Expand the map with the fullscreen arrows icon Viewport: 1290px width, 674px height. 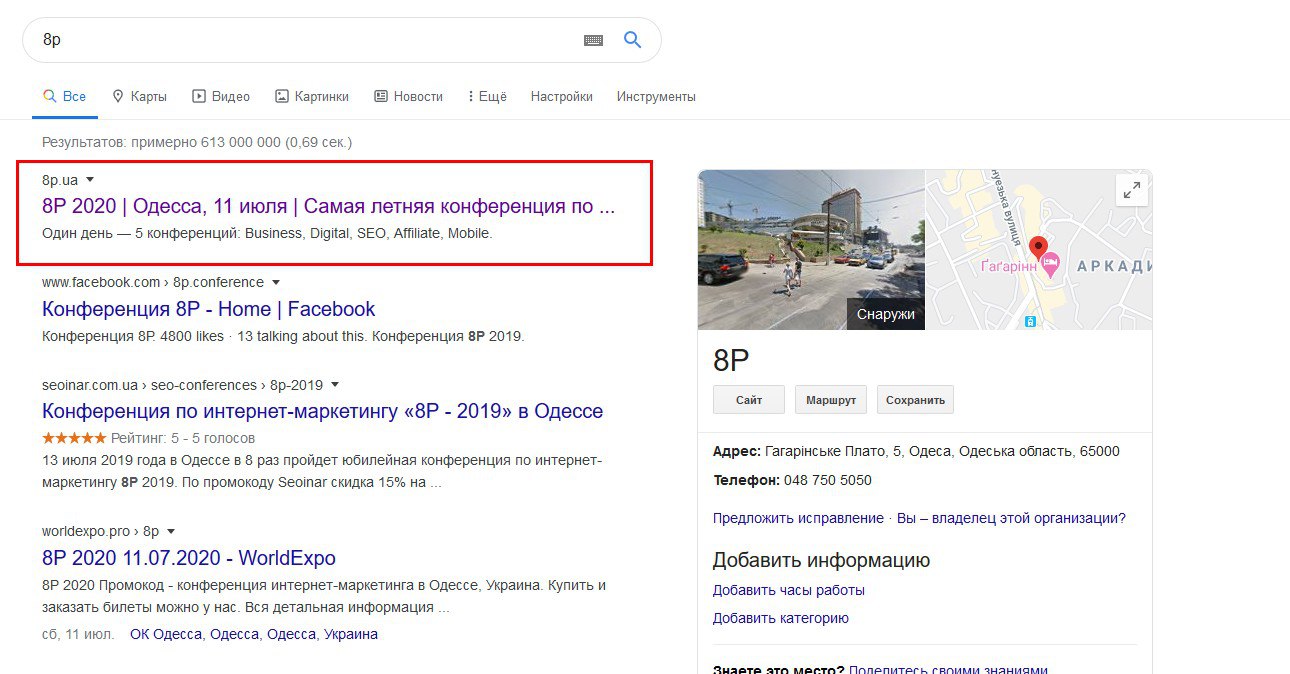[x=1131, y=190]
